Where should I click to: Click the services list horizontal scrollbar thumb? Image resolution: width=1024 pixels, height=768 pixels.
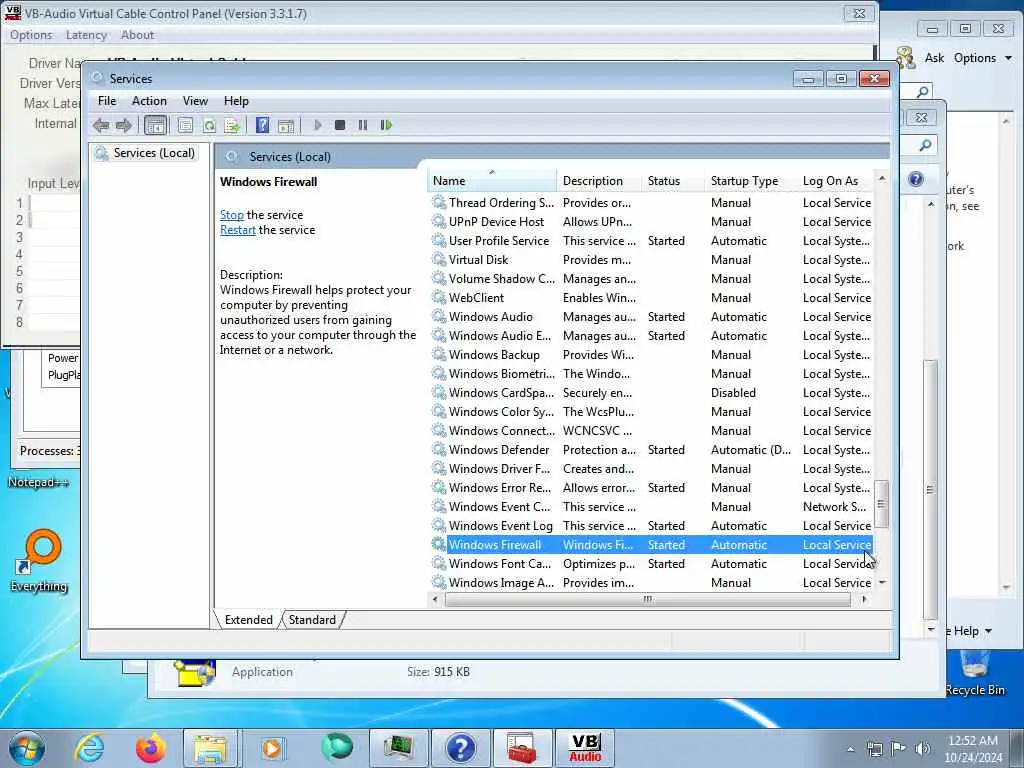(x=647, y=599)
